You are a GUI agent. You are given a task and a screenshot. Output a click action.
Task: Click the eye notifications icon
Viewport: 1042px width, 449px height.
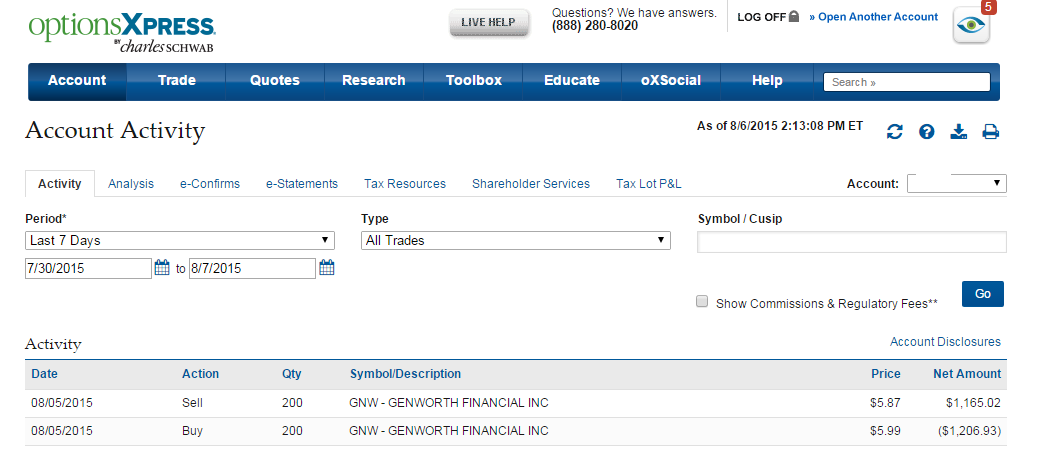(971, 26)
